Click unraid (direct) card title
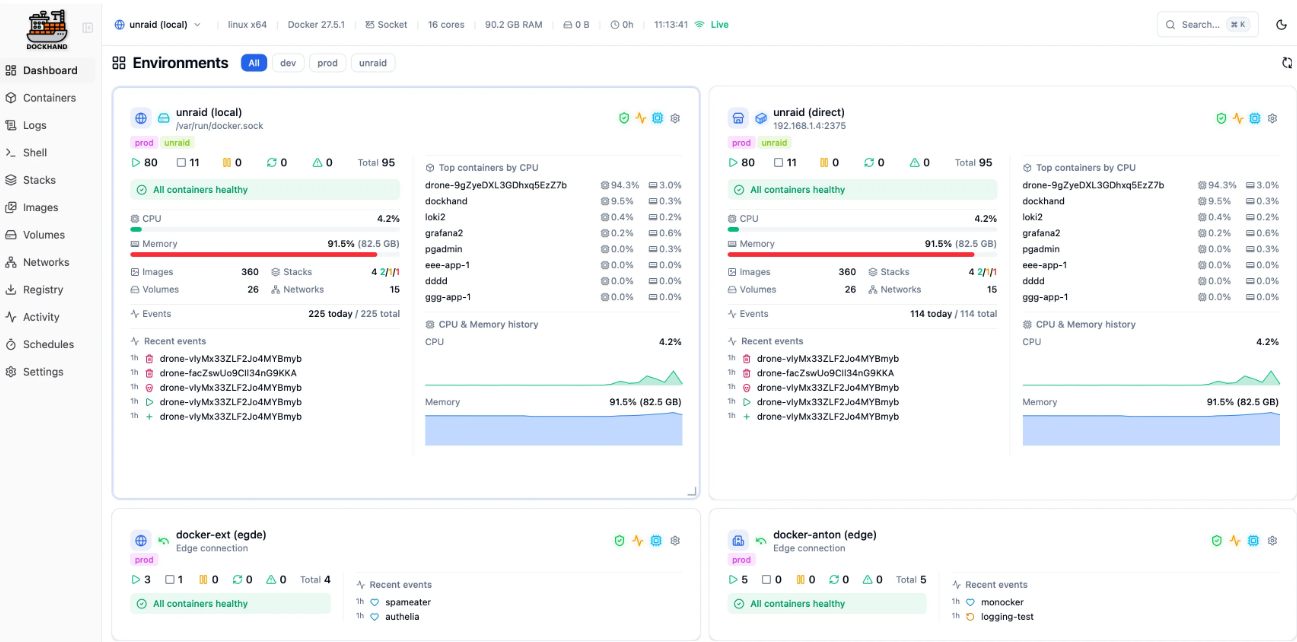The height and width of the screenshot is (642, 1297). tap(809, 112)
